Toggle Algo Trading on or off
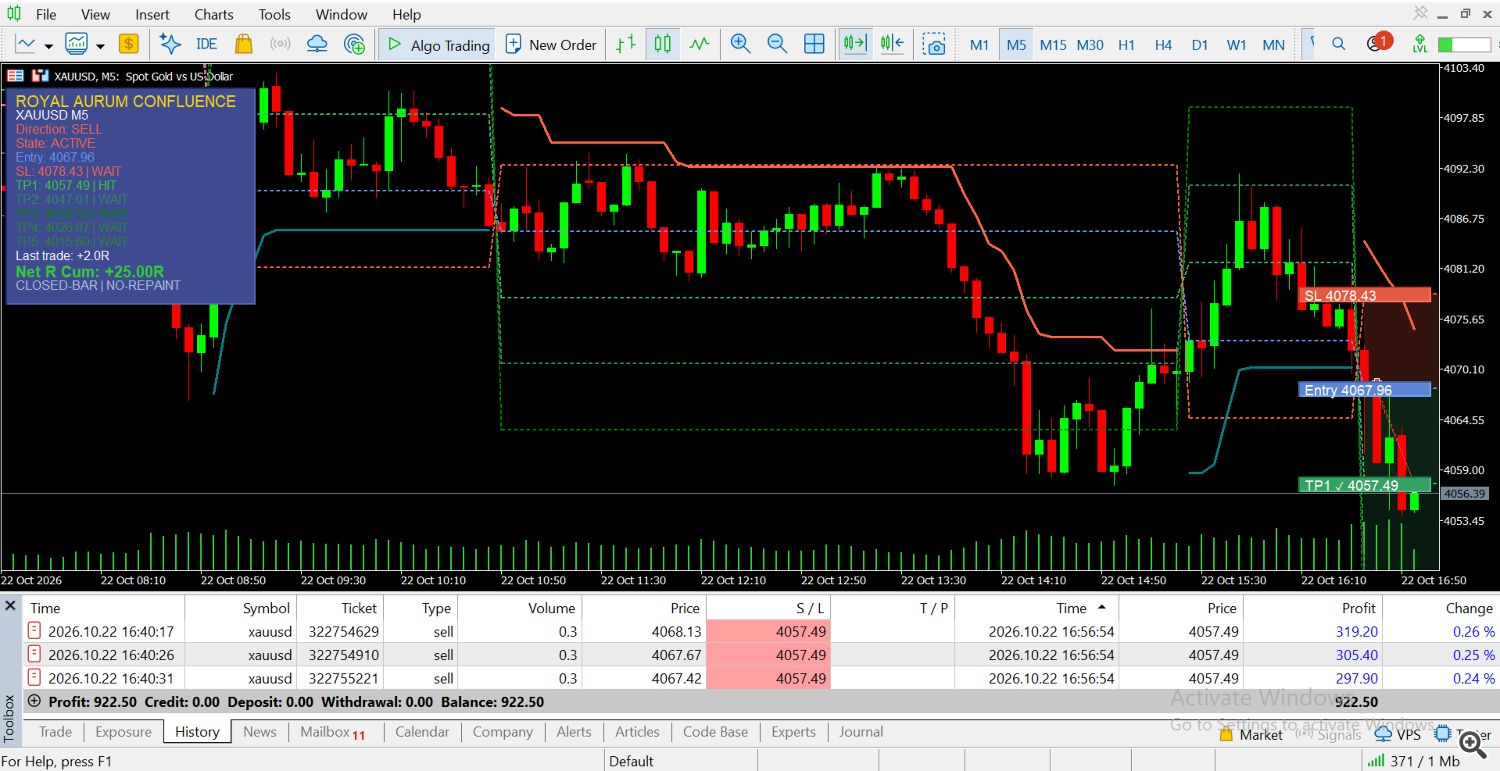This screenshot has height=771, width=1500. click(x=437, y=44)
